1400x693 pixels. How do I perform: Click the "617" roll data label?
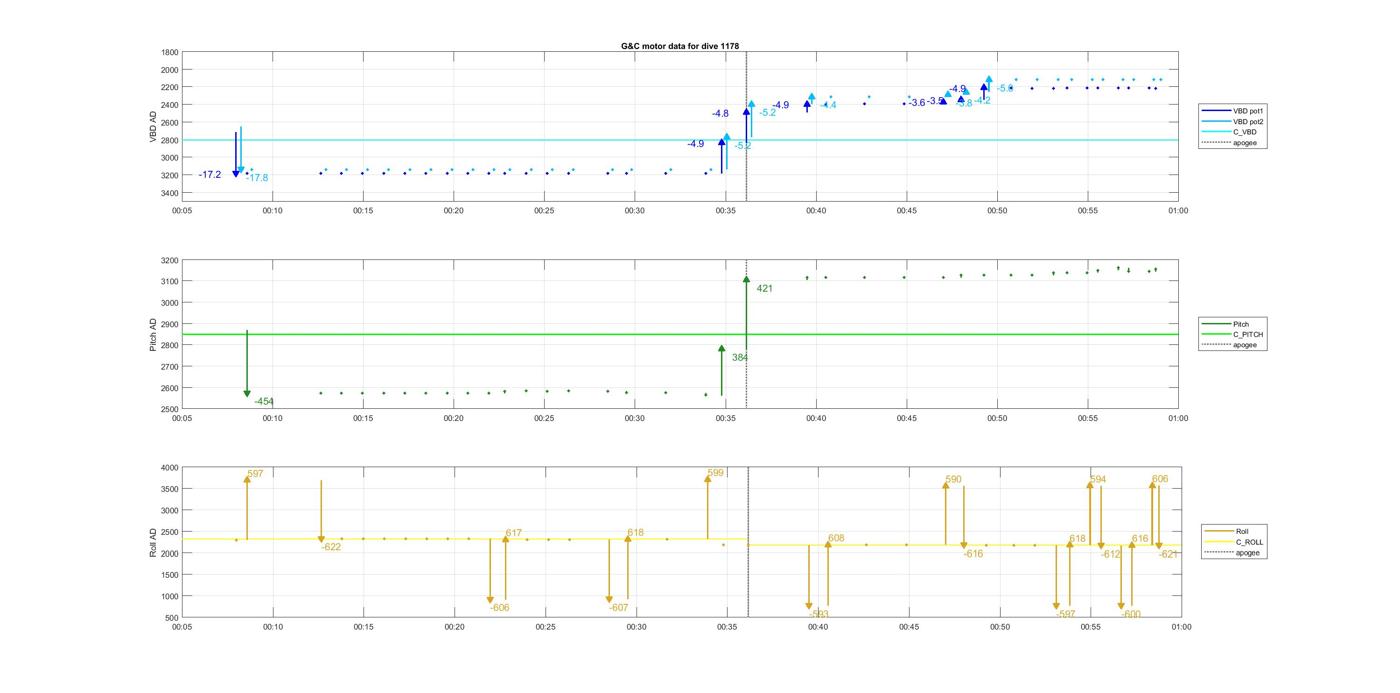(x=514, y=533)
